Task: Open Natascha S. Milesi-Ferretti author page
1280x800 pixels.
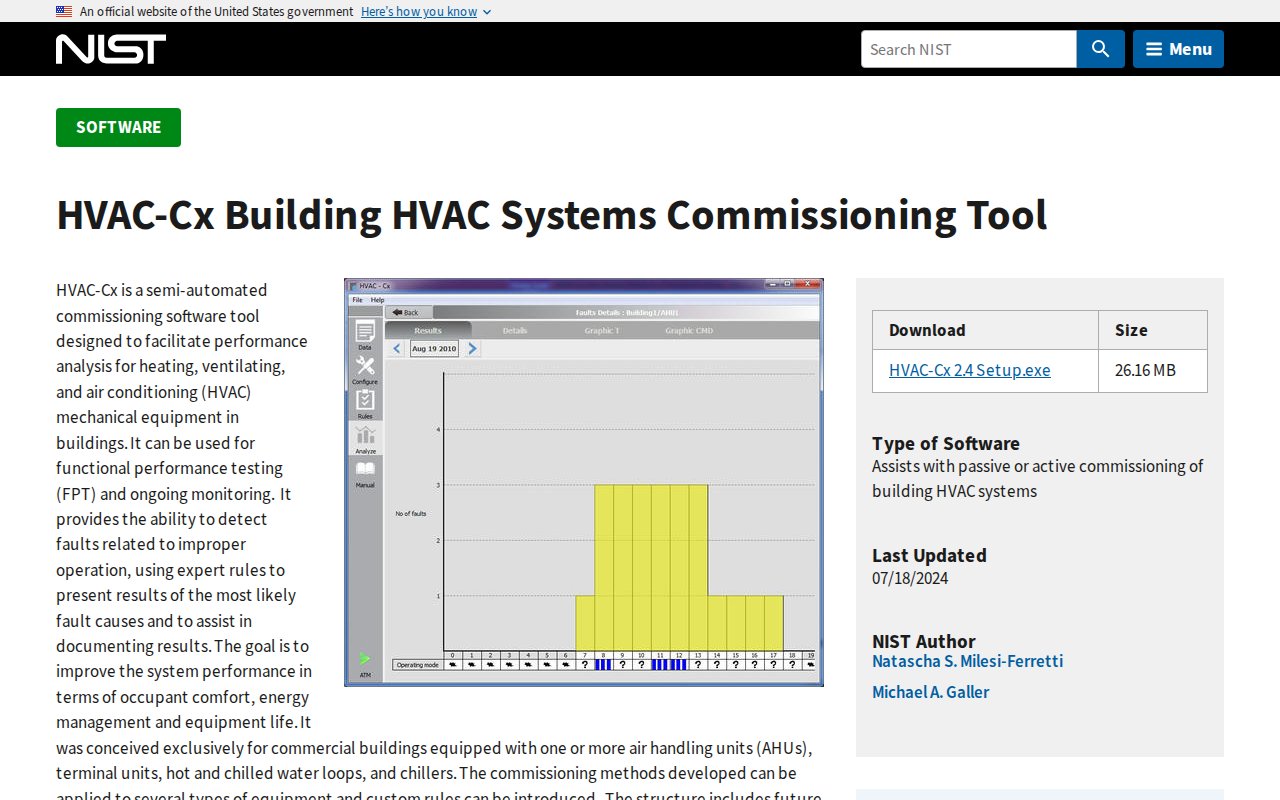Action: pyautogui.click(x=967, y=661)
